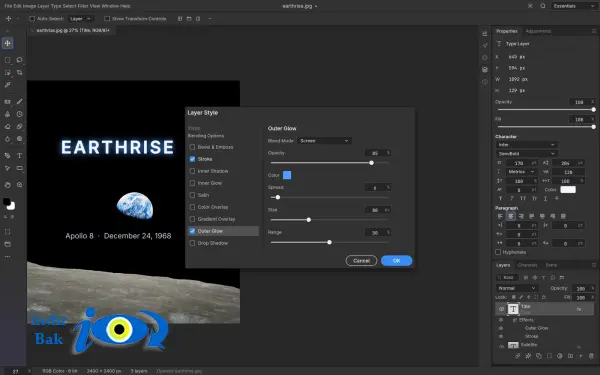Click the delete layer trash icon
The image size is (600, 375).
(591, 356)
